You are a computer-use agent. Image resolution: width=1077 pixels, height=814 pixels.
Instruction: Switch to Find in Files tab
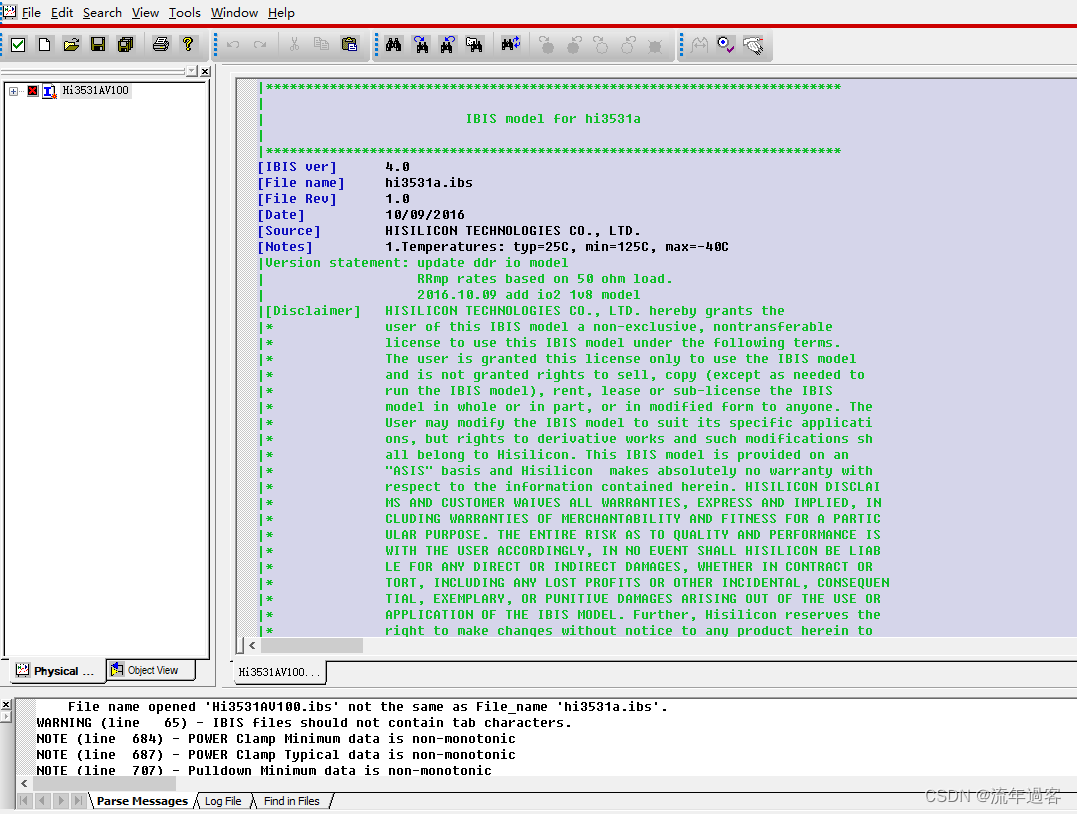point(292,801)
